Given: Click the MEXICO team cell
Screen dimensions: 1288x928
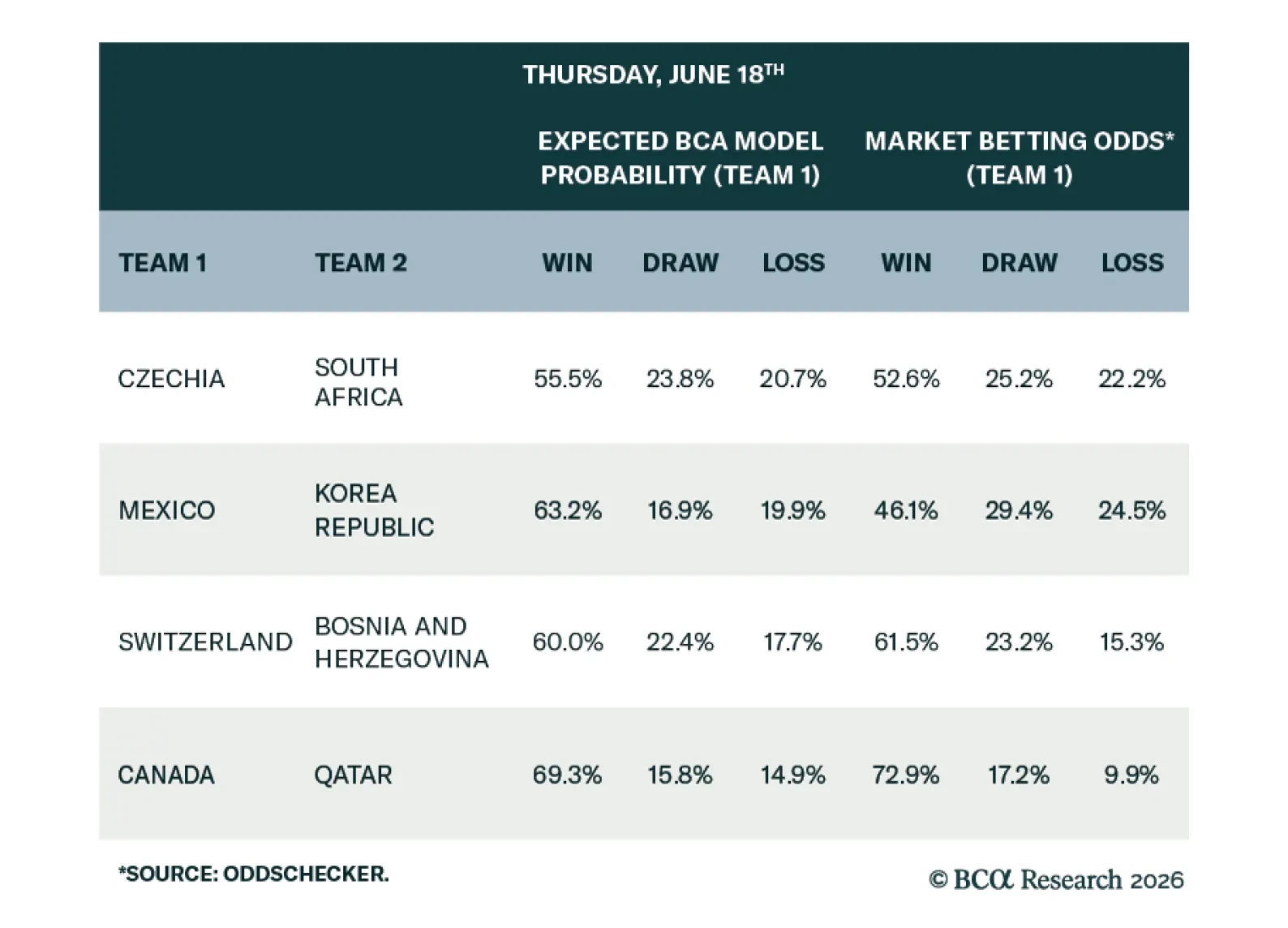Looking at the screenshot, I should coord(167,510).
